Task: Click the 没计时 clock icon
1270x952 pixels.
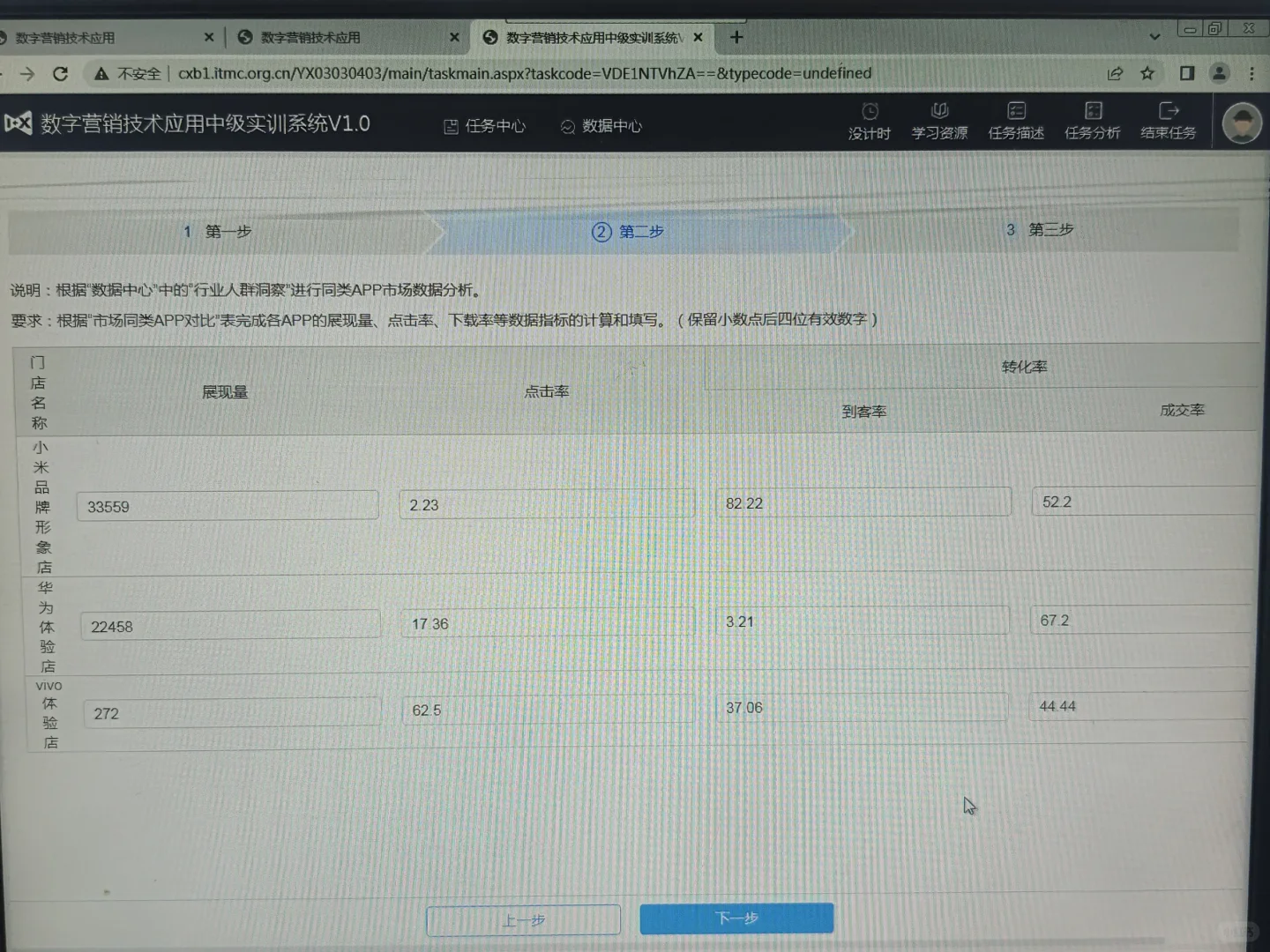Action: click(870, 111)
